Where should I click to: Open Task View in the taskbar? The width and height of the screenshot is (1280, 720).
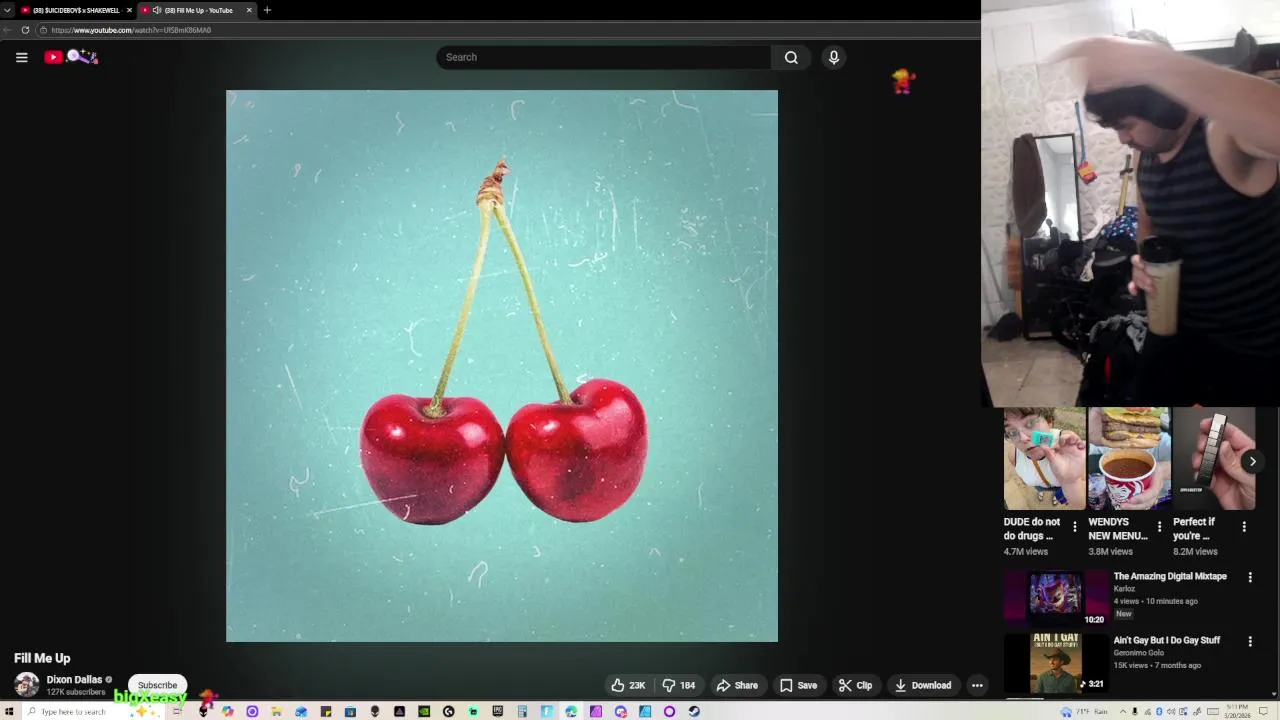[177, 711]
